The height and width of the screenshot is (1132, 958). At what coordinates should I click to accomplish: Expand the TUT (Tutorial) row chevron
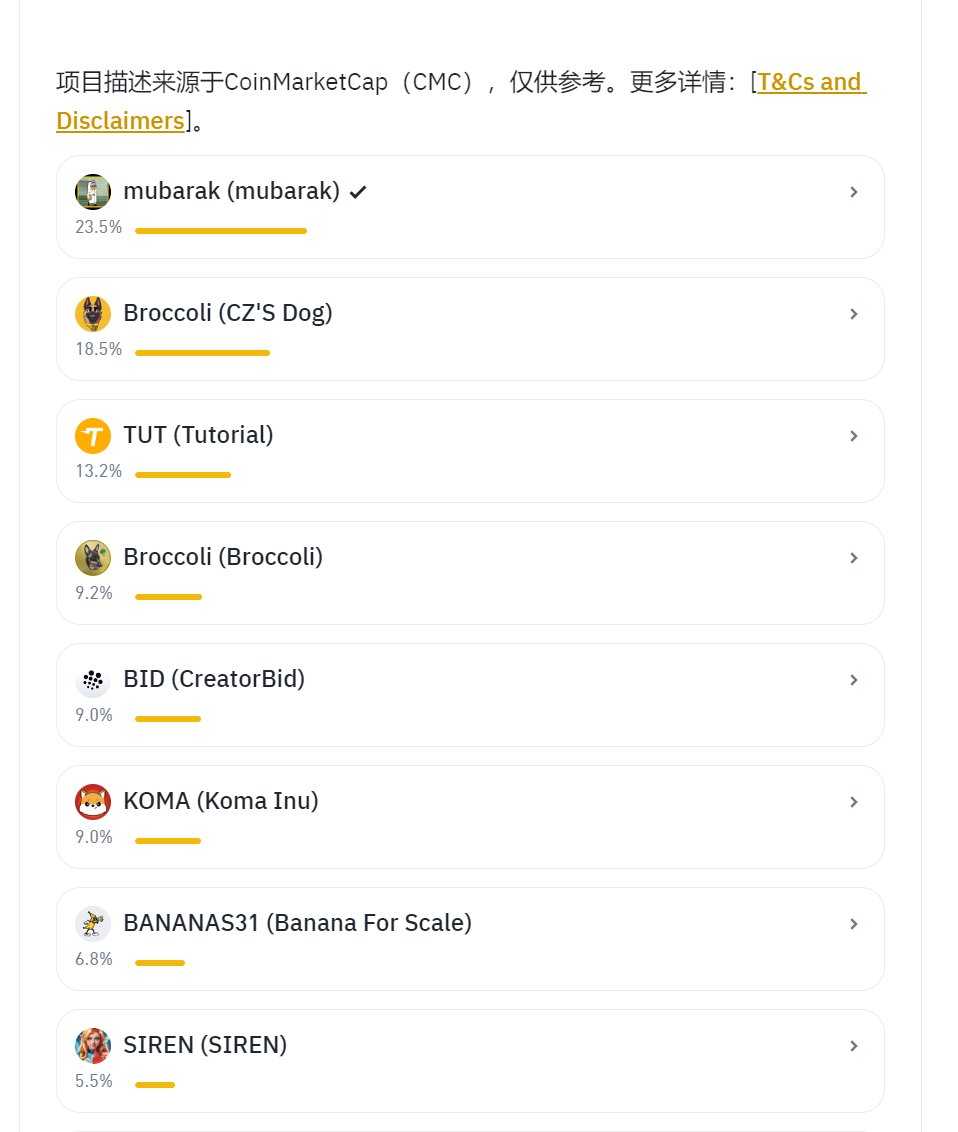point(854,436)
